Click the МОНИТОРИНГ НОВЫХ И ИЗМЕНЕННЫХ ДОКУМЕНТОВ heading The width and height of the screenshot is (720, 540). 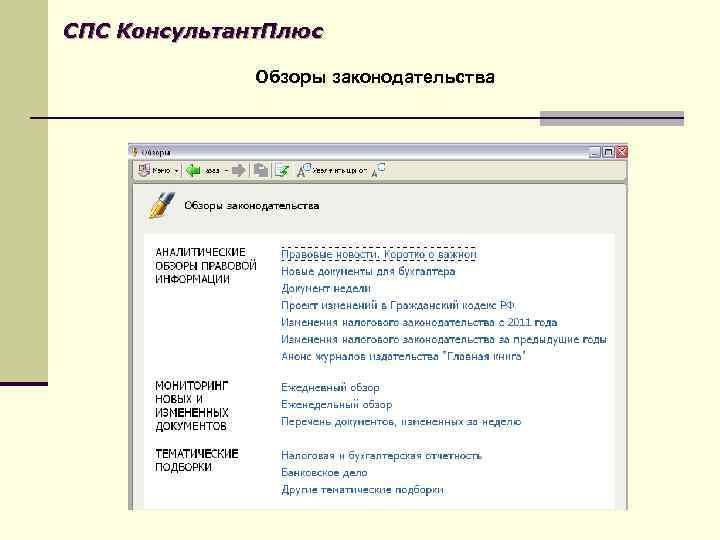tap(192, 406)
